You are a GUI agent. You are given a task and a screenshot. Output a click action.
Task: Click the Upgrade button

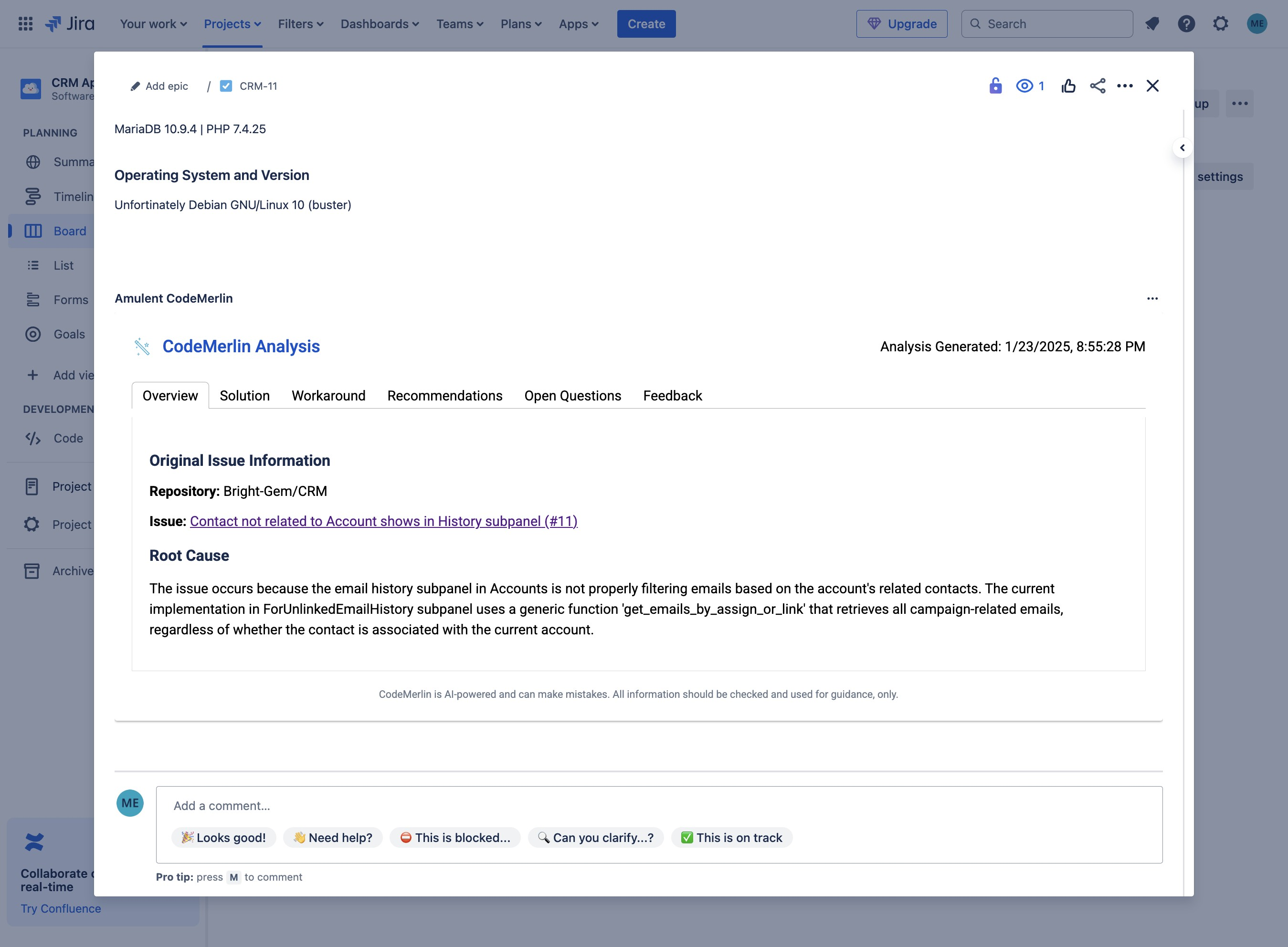coord(902,23)
